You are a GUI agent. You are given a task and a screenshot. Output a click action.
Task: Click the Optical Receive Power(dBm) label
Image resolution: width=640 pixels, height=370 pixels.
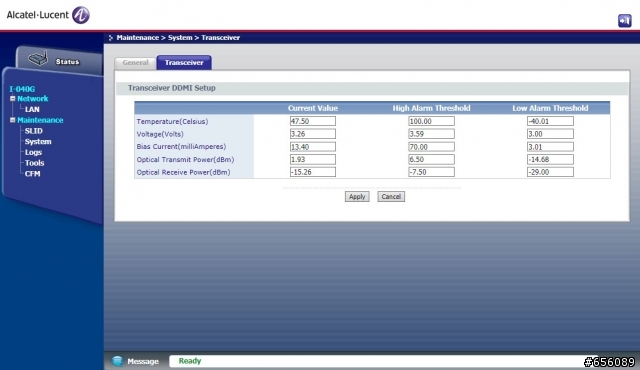coord(183,172)
